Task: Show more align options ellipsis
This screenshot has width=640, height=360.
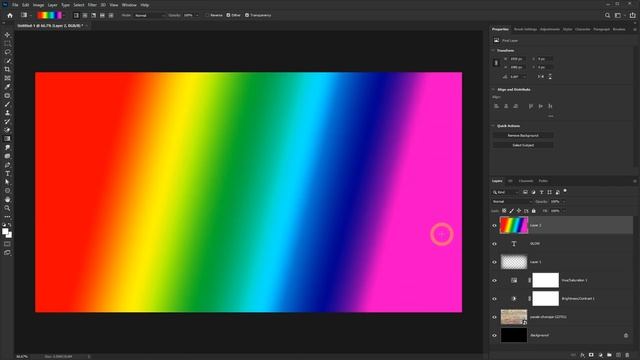Action: tap(551, 116)
